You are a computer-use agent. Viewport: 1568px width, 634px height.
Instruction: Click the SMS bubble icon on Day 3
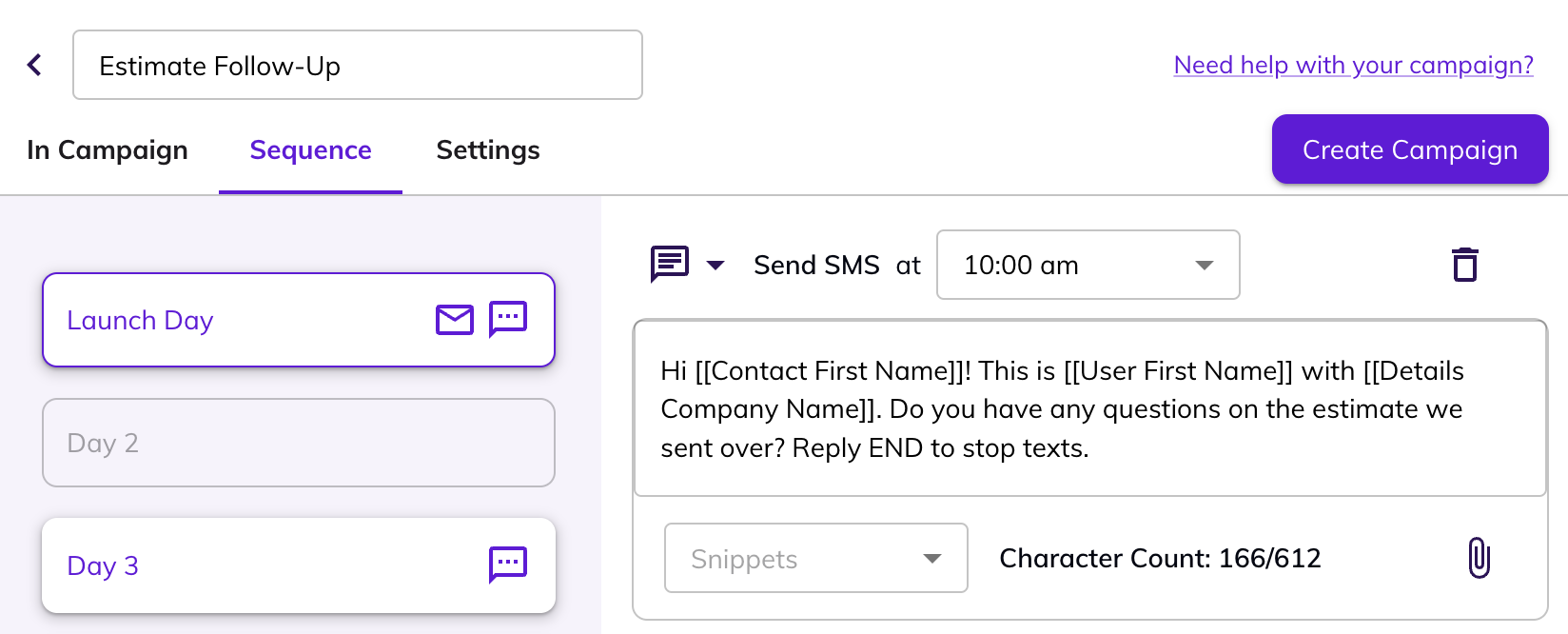tap(508, 565)
